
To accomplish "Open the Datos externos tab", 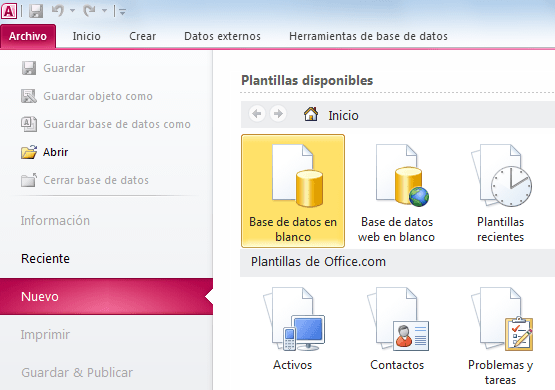I will point(222,36).
